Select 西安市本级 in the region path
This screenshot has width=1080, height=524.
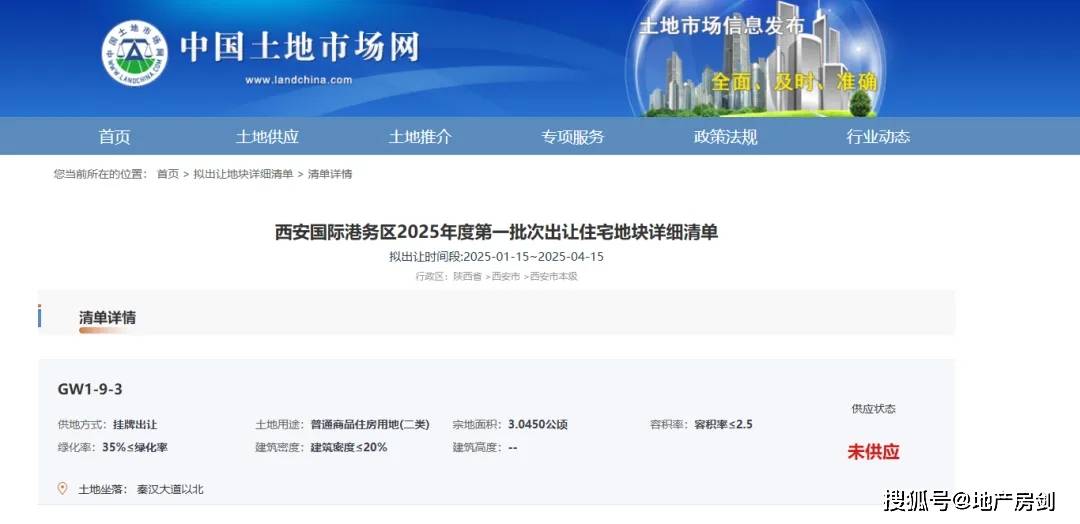(x=554, y=277)
